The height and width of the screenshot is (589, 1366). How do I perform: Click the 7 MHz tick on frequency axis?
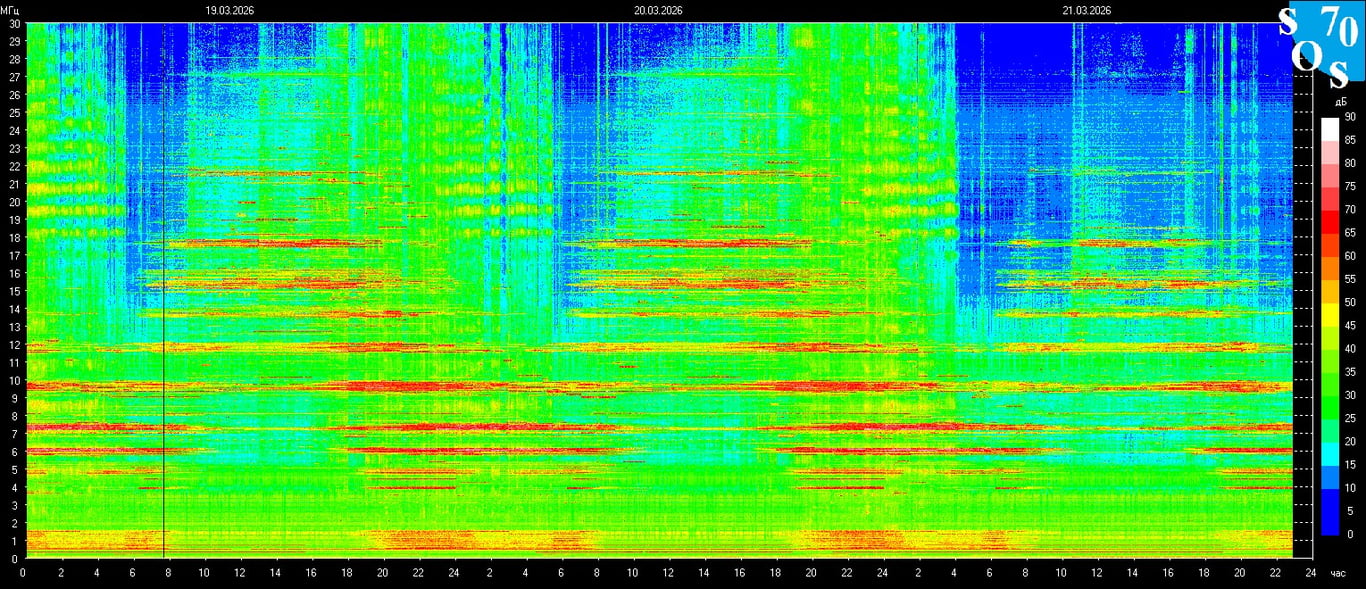tap(14, 435)
